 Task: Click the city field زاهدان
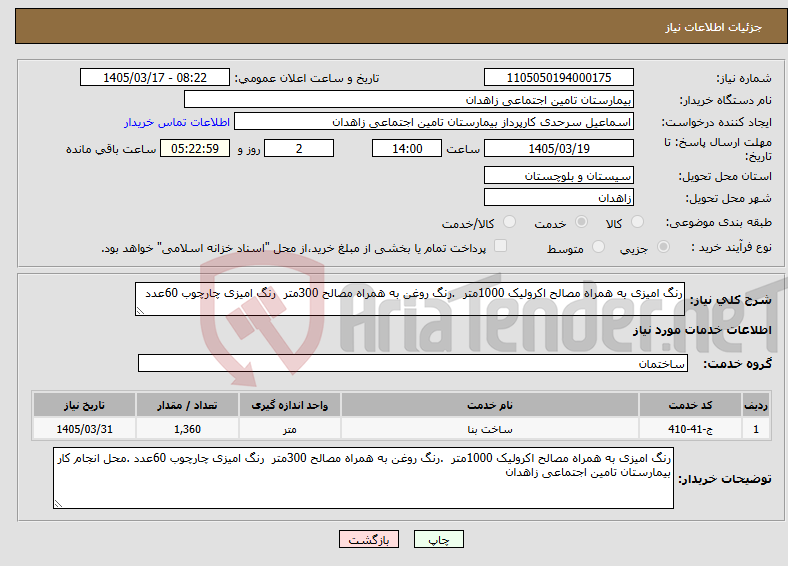click(558, 197)
